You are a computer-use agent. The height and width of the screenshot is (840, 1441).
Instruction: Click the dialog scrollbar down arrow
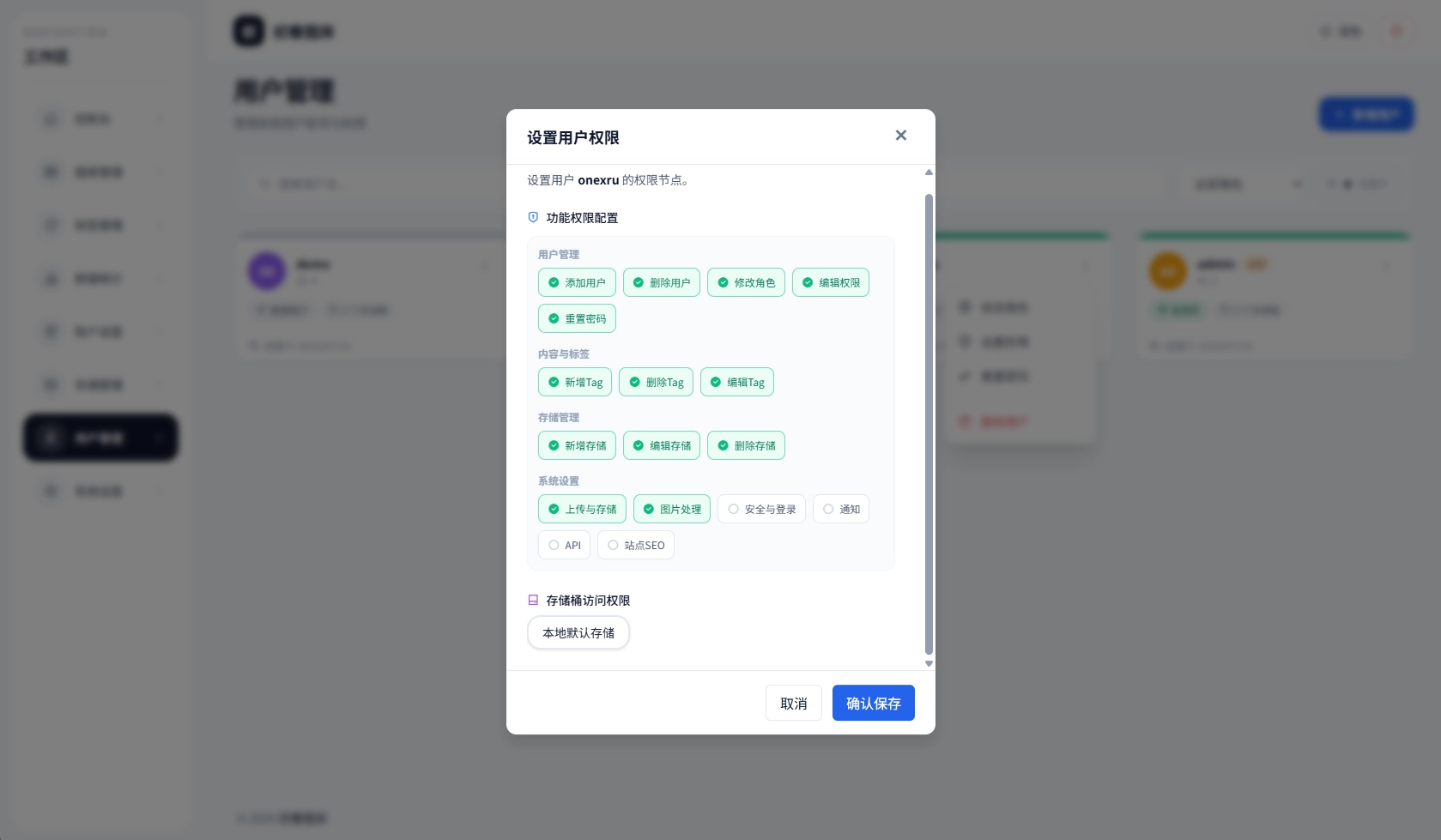coord(929,664)
